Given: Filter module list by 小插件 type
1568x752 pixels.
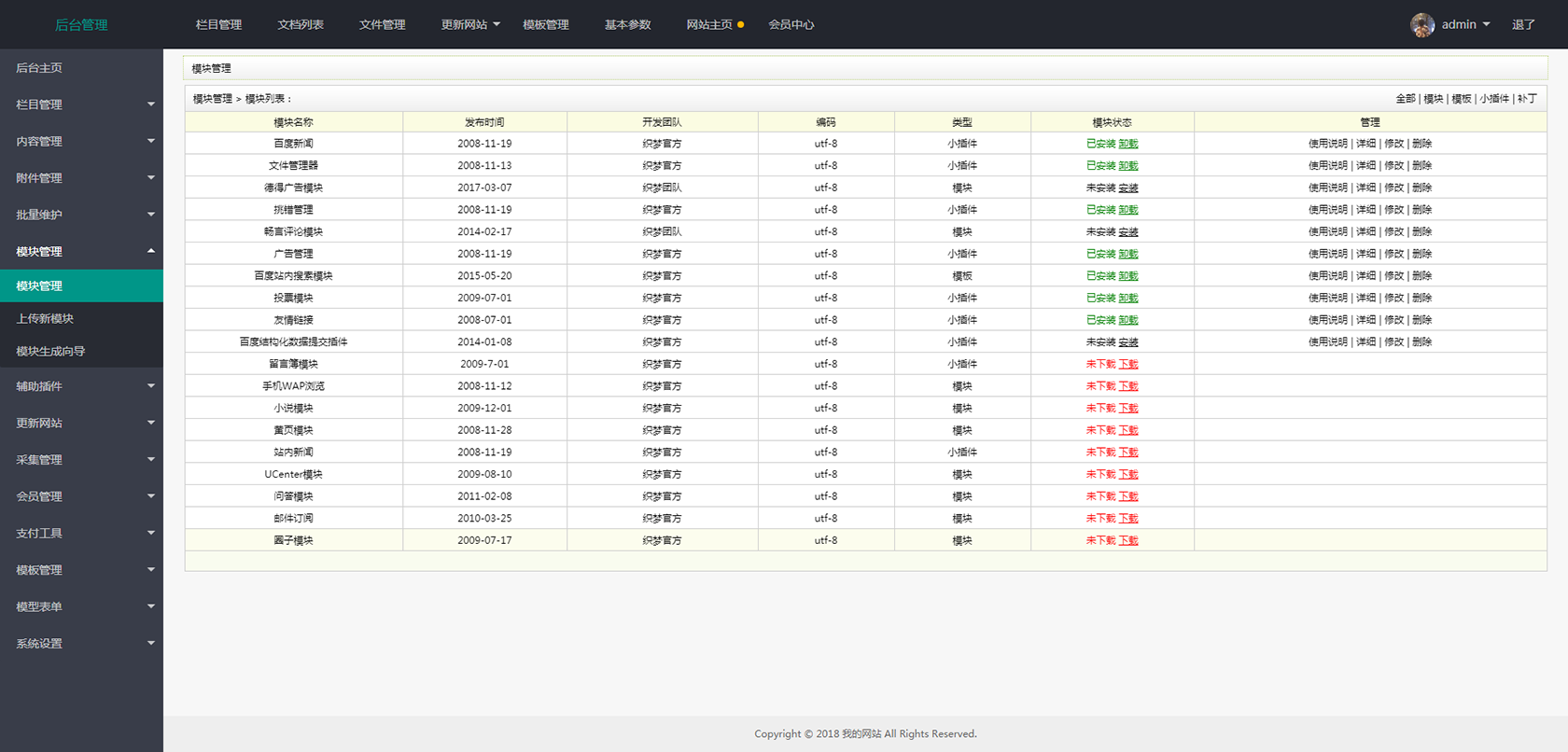Looking at the screenshot, I should [1494, 99].
